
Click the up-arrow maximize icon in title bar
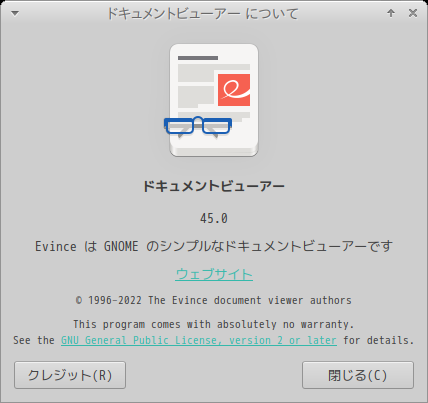391,13
